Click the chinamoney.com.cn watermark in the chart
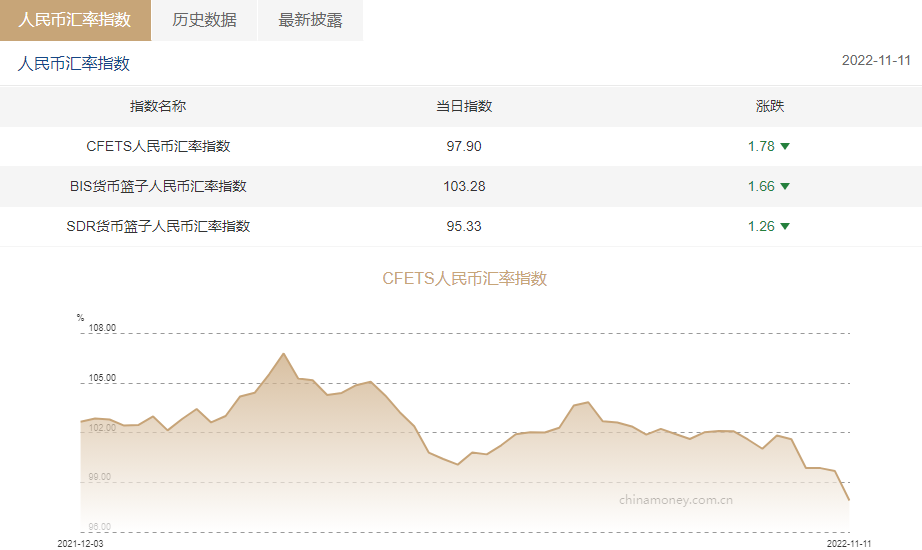922x550 pixels. pyautogui.click(x=676, y=499)
